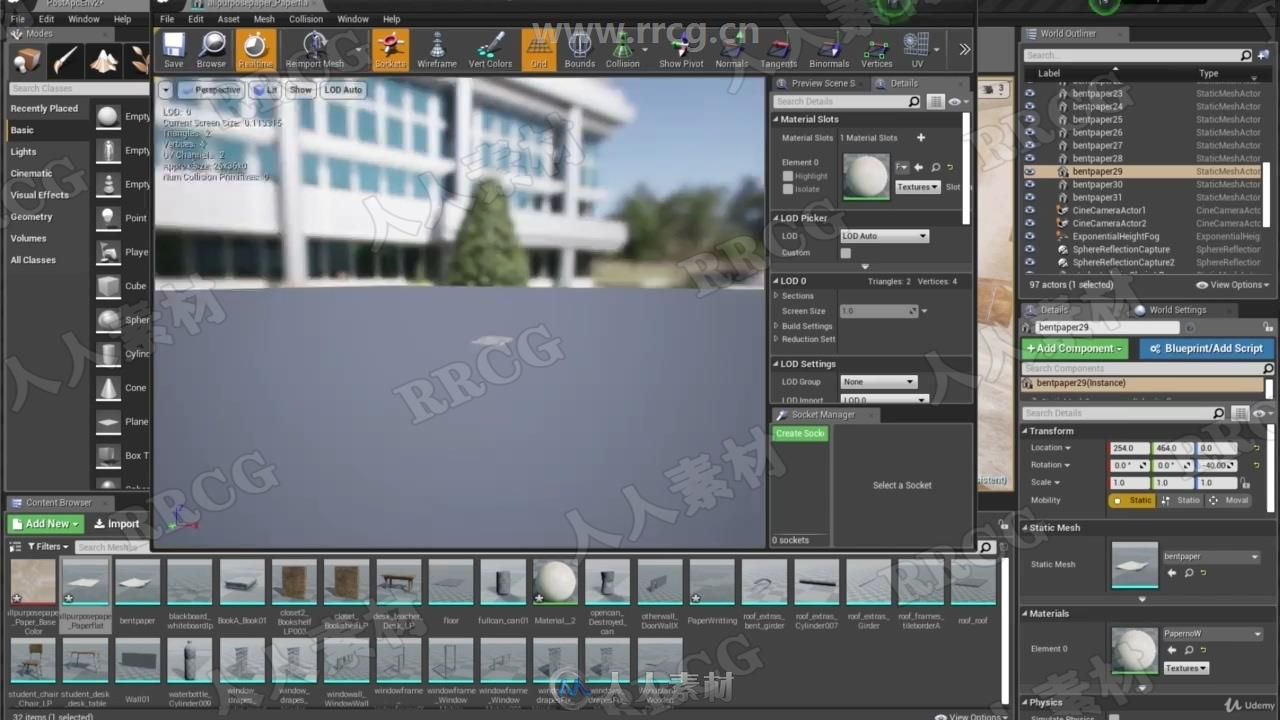Add a Plane from Basic classes
This screenshot has height=720, width=1280.
point(122,422)
